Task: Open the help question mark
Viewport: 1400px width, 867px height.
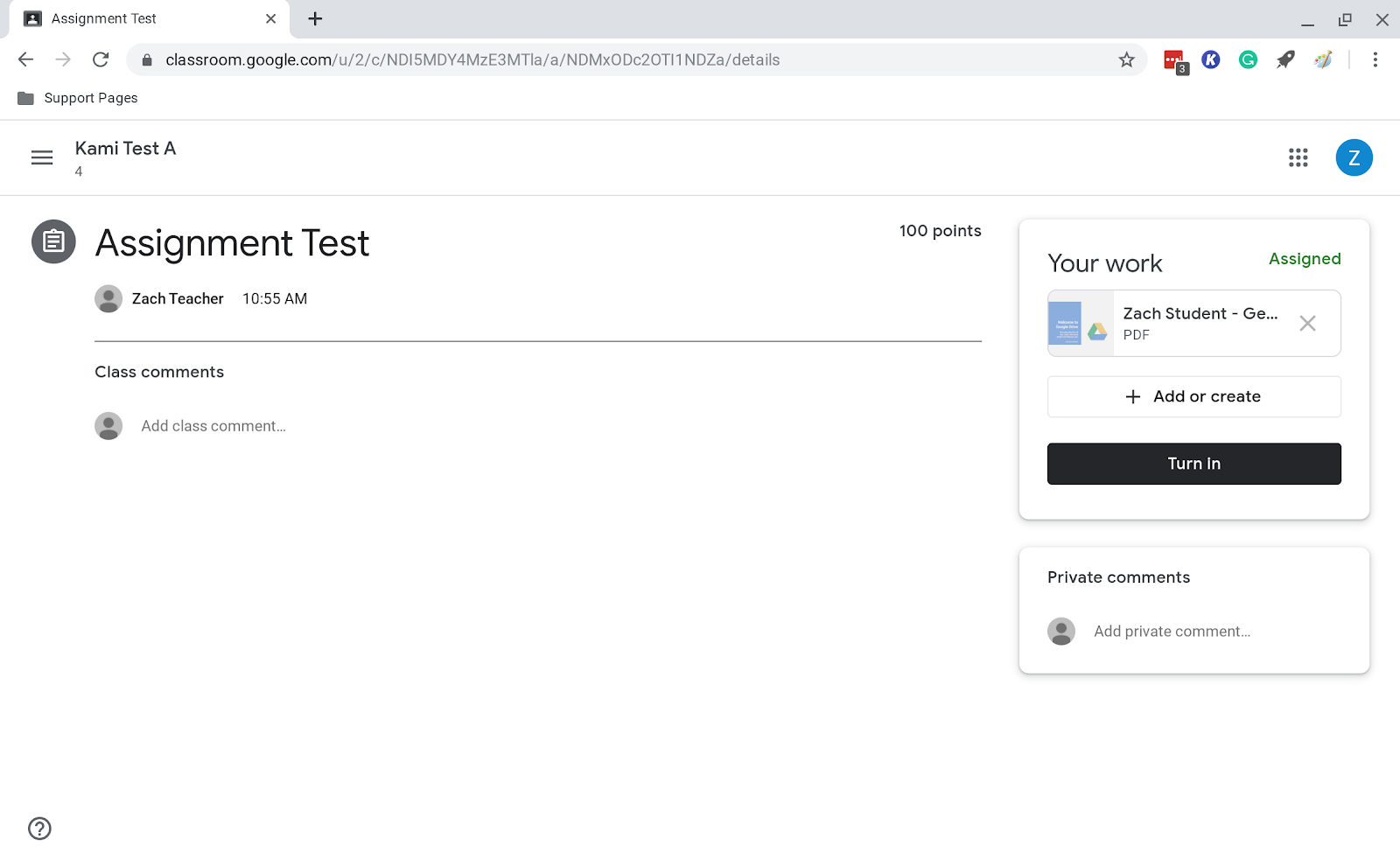Action: (x=38, y=829)
